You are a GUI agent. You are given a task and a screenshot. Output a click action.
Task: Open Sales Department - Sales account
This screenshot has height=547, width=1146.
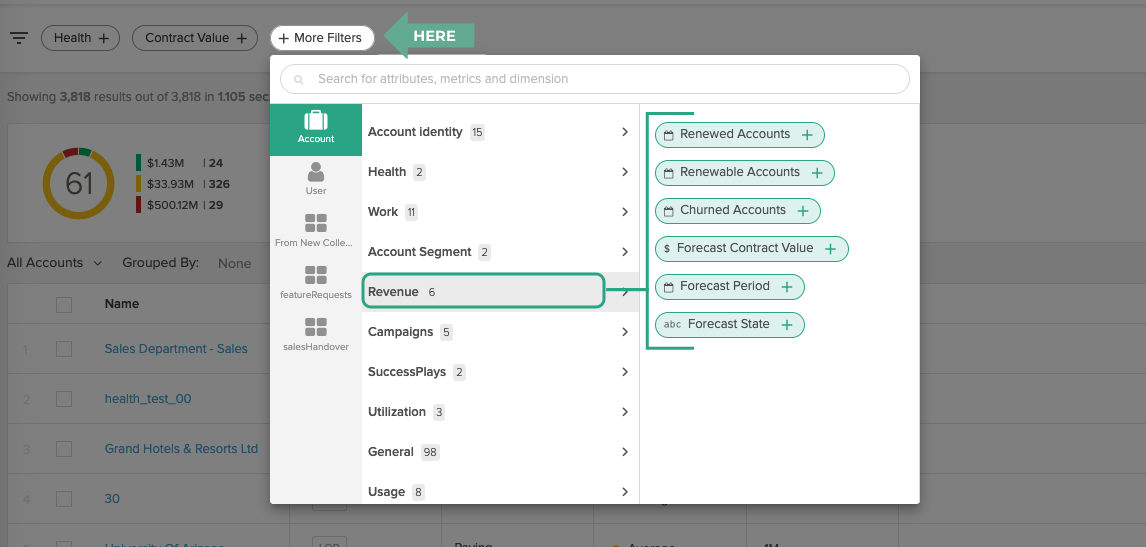pyautogui.click(x=176, y=349)
